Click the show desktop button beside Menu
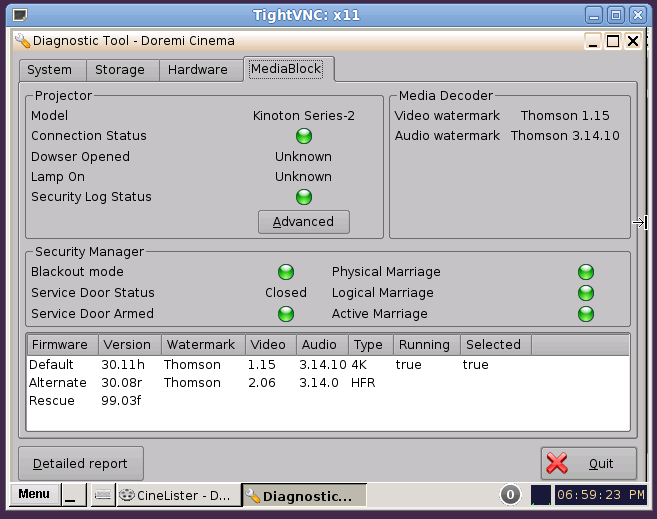 [x=74, y=495]
